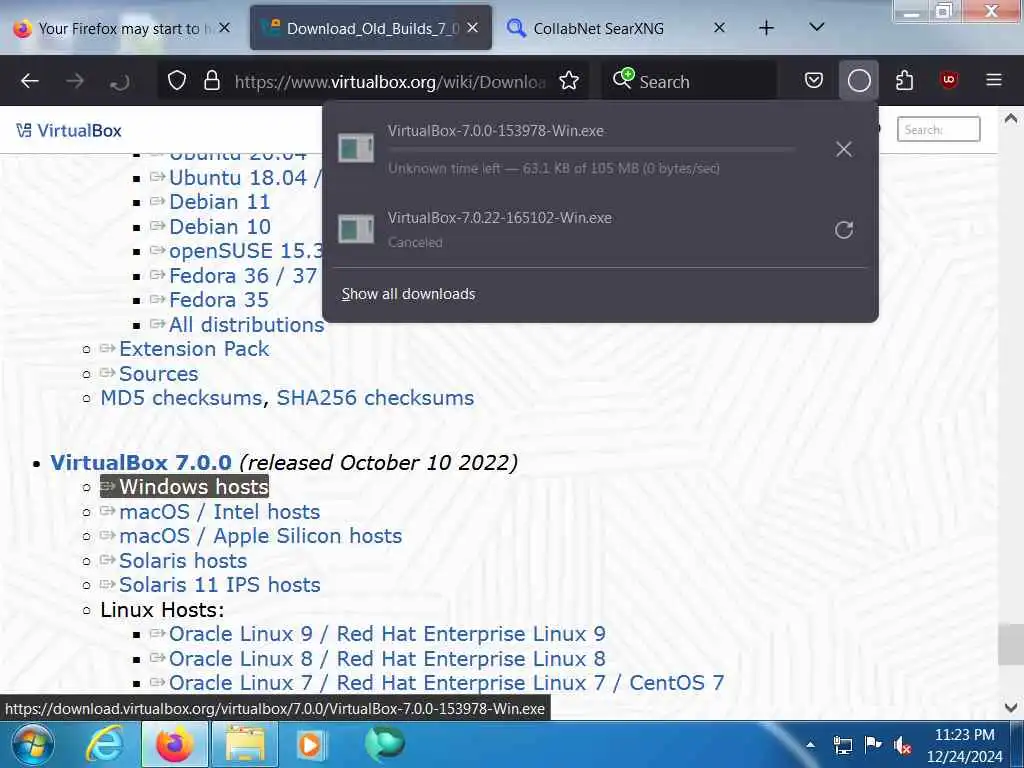Focus the Firefox Search box
1024x768 pixels.
click(x=690, y=82)
